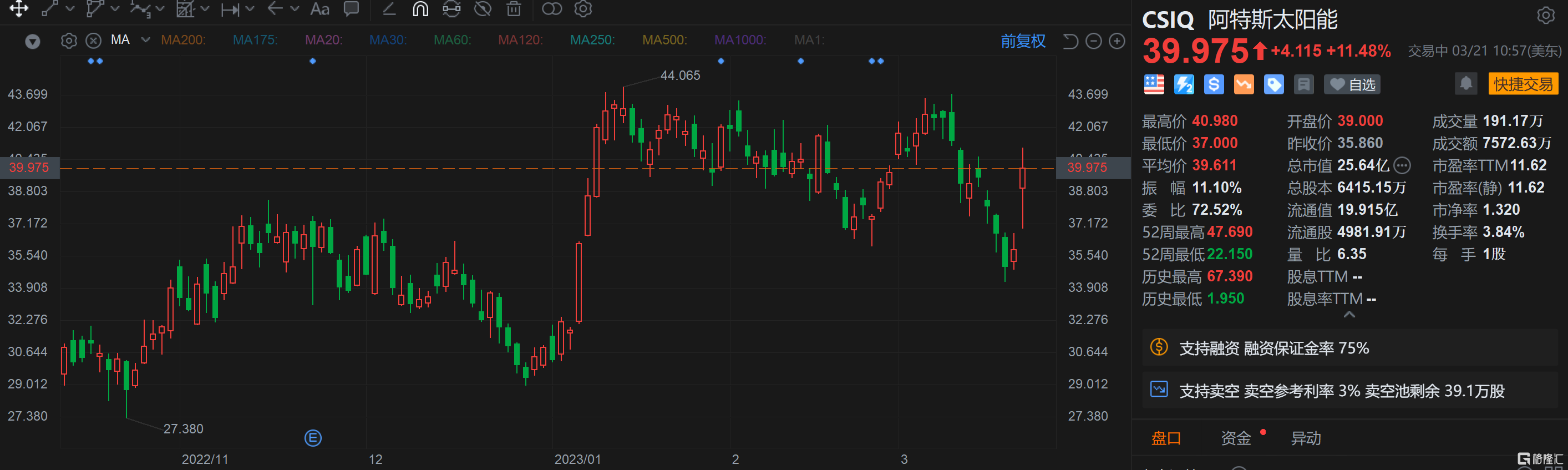This screenshot has width=1568, height=470.
Task: Toggle the magnet snap mode
Action: tap(420, 8)
